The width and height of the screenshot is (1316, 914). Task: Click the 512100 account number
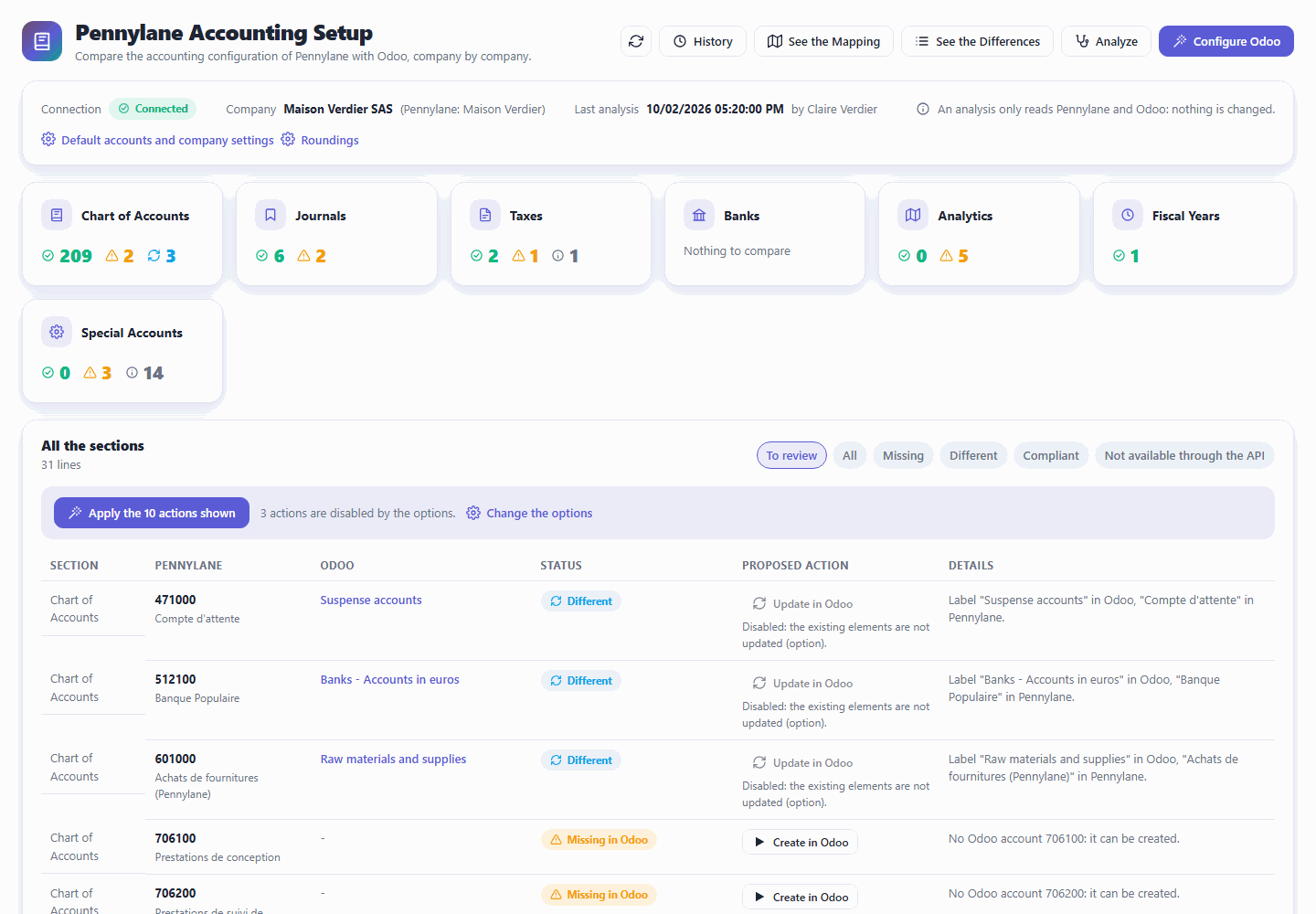175,679
